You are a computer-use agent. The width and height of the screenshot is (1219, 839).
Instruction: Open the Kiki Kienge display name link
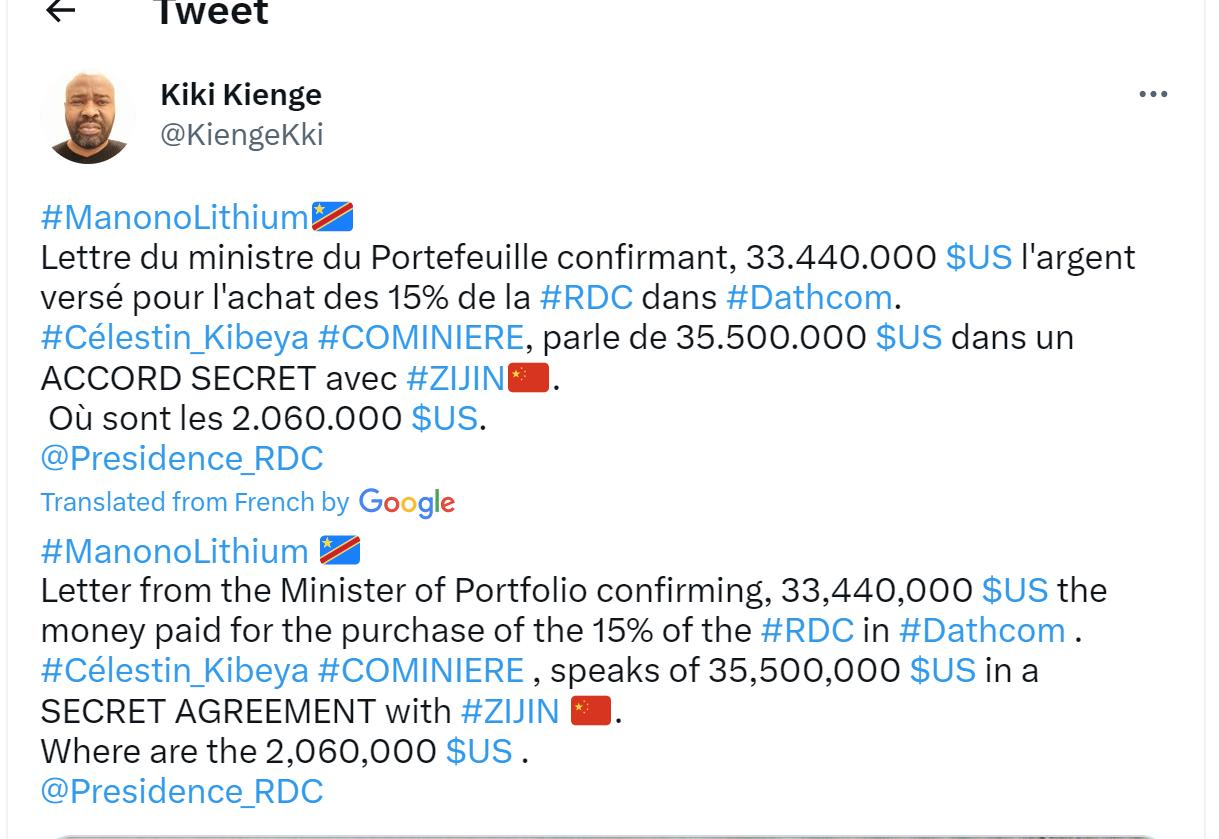click(x=241, y=95)
